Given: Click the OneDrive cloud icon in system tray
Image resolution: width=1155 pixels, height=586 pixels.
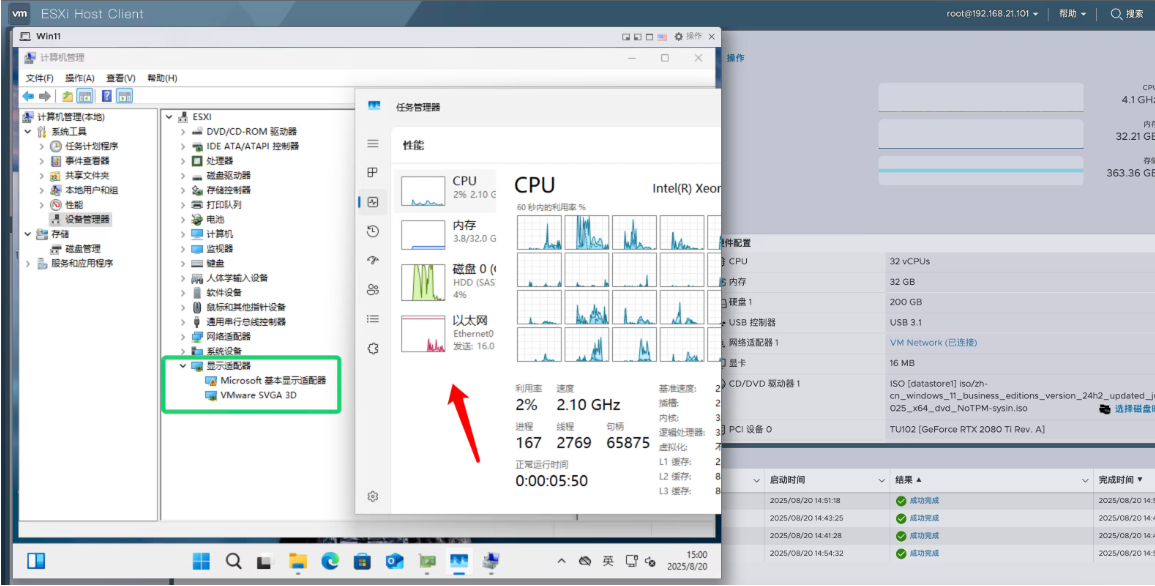Looking at the screenshot, I should [x=585, y=562].
